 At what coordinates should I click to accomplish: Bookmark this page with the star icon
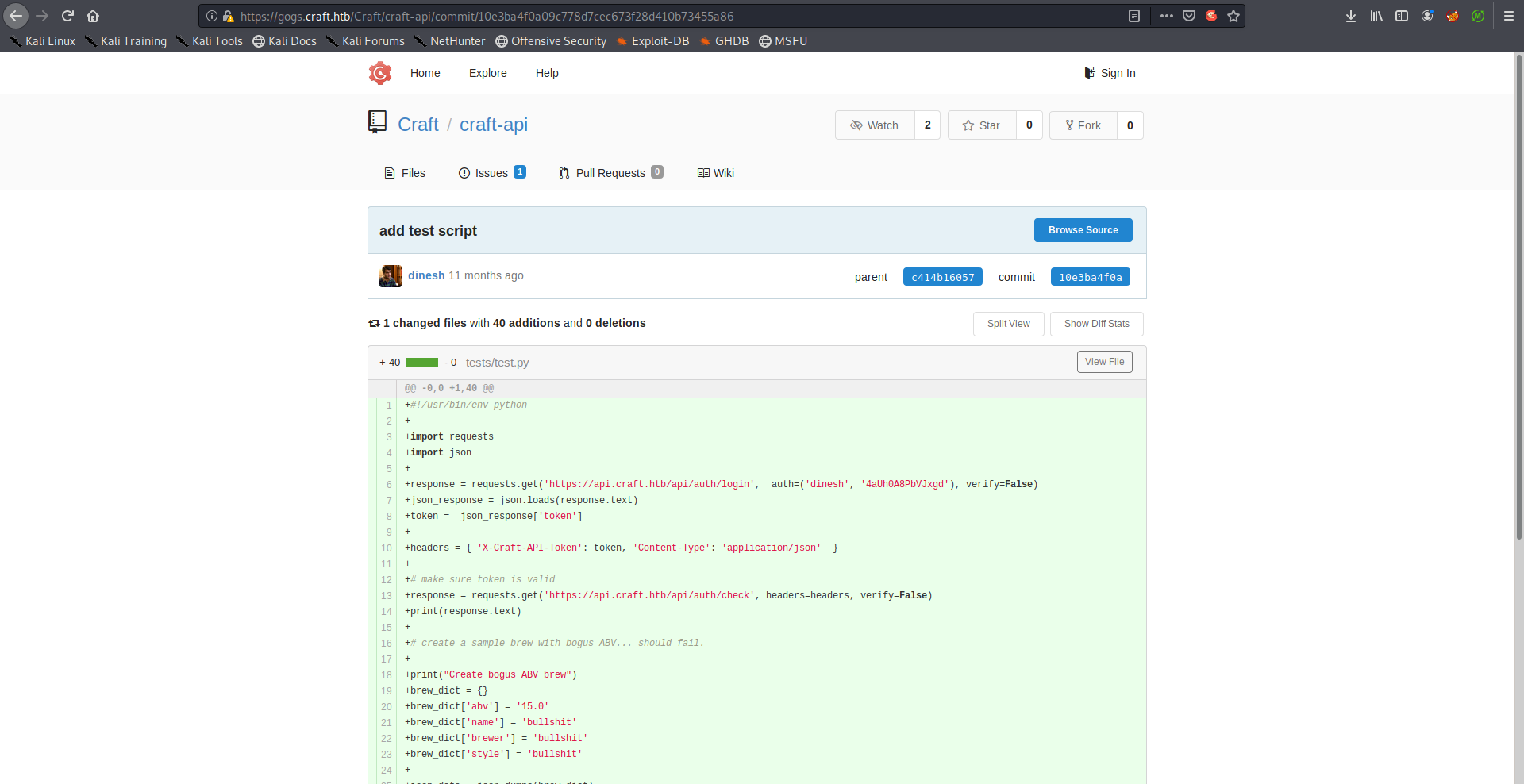click(x=1233, y=16)
